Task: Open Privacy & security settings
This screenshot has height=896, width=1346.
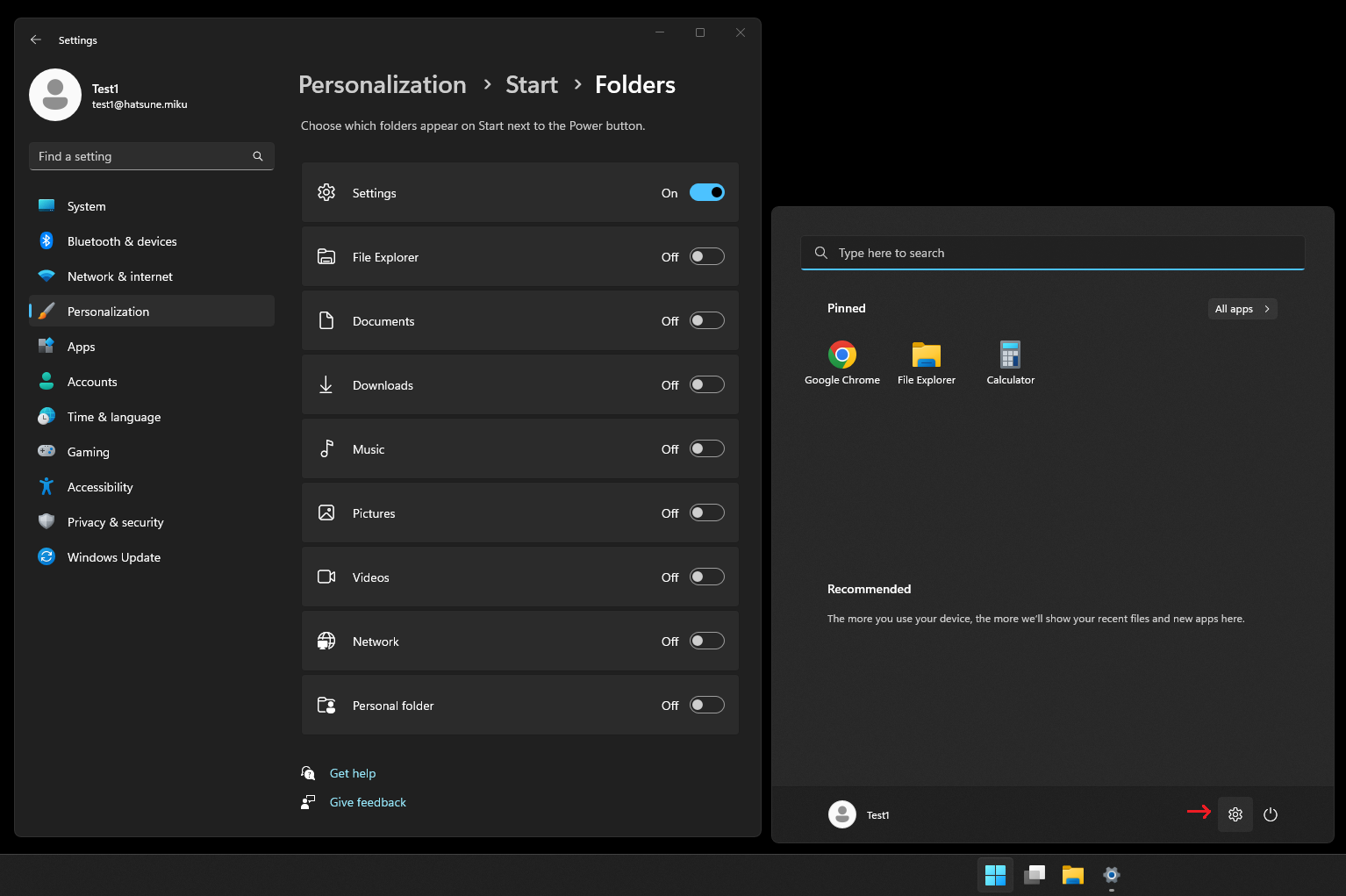Action: (152, 522)
